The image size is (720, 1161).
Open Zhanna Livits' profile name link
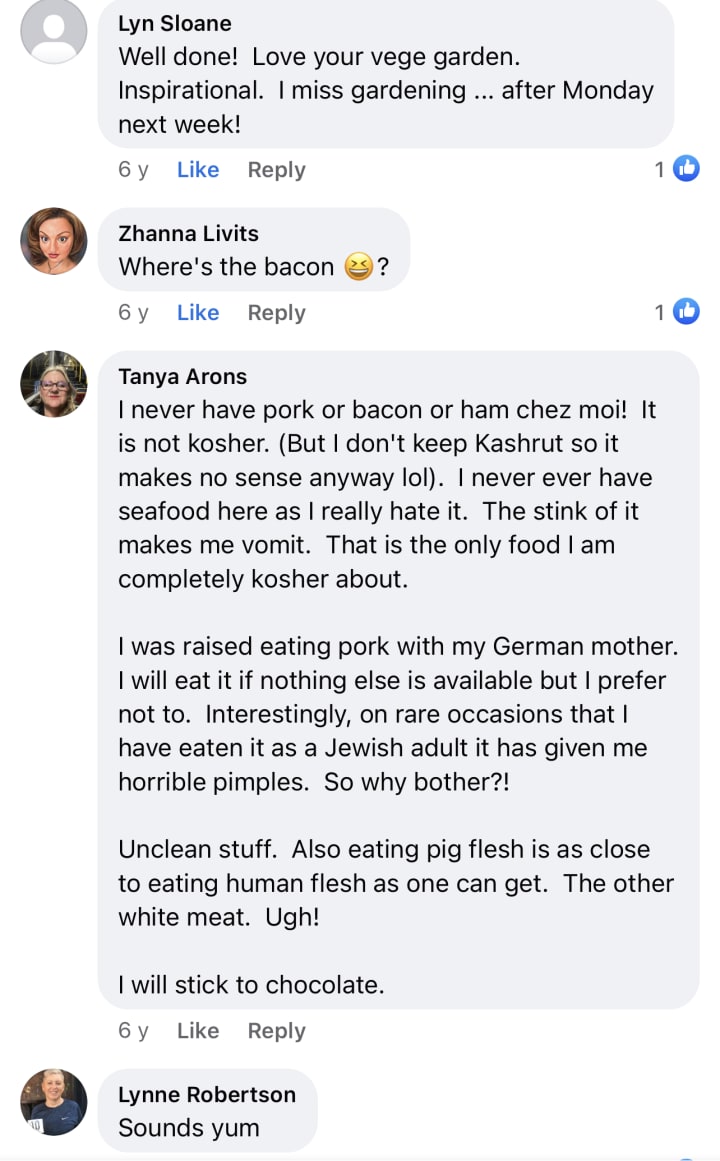pos(188,233)
